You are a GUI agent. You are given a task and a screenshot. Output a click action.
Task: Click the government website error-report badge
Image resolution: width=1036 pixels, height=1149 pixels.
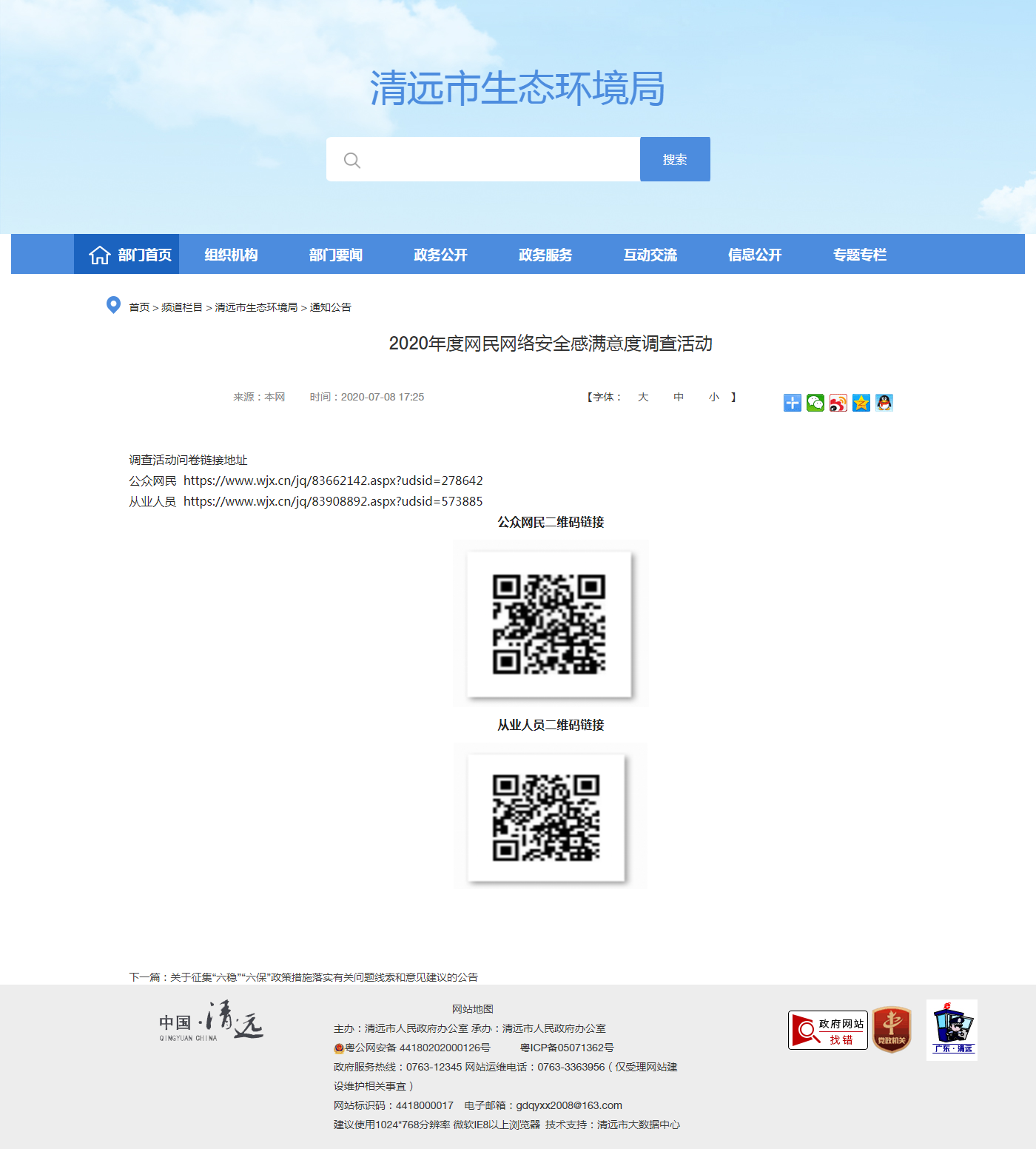(x=828, y=1030)
